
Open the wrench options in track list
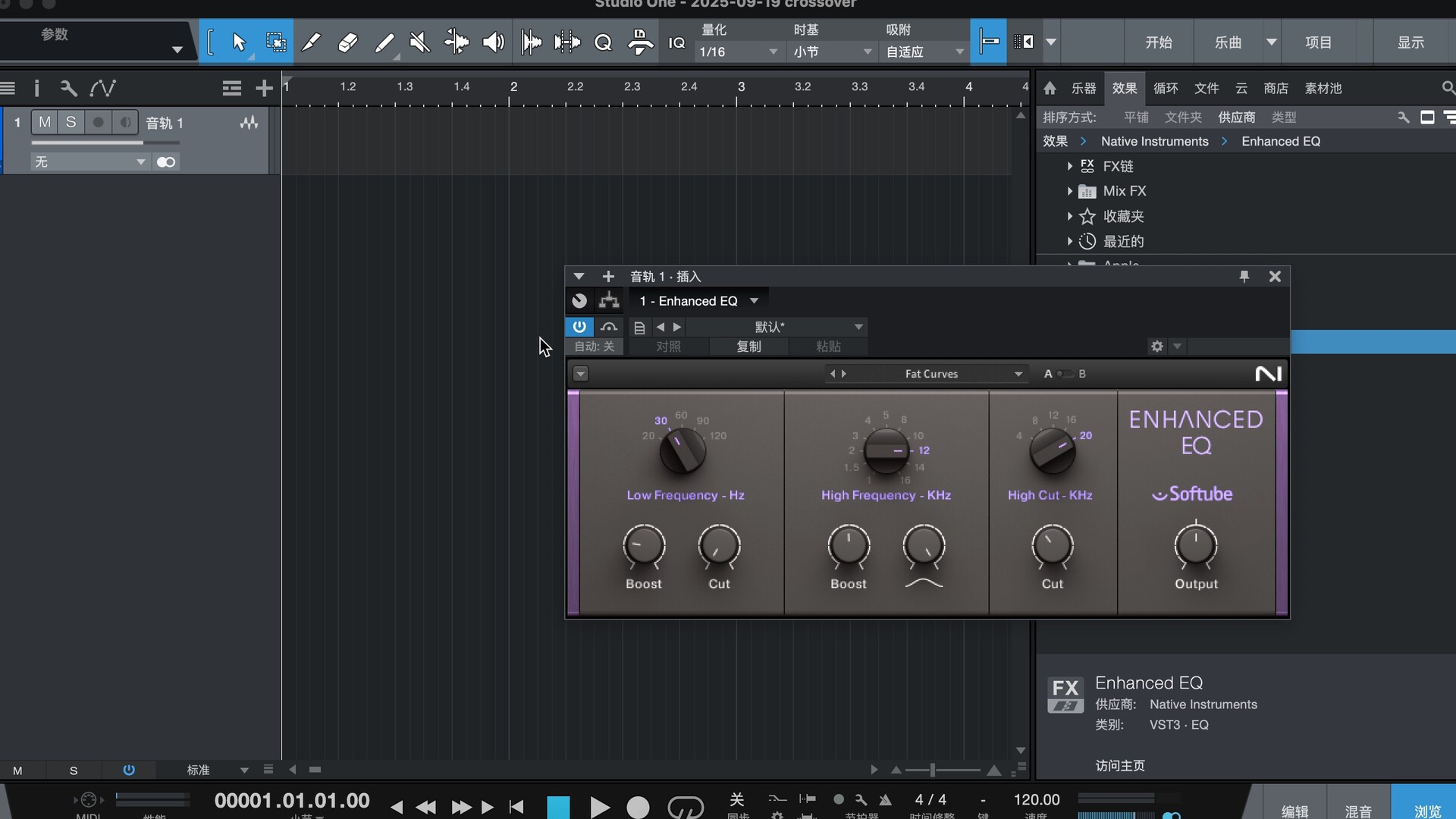coord(68,89)
